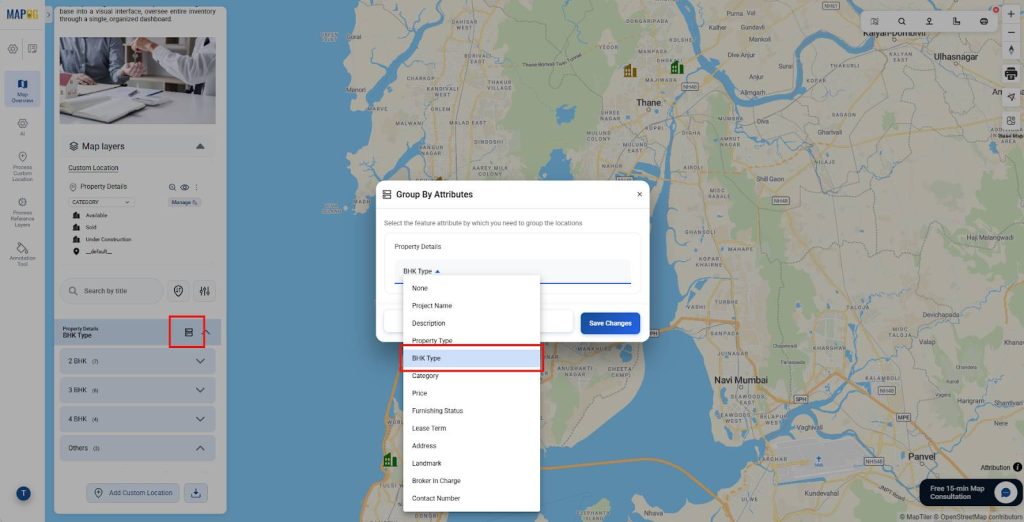1024x522 pixels.
Task: Open the AI sidebar tool
Action: click(x=22, y=127)
